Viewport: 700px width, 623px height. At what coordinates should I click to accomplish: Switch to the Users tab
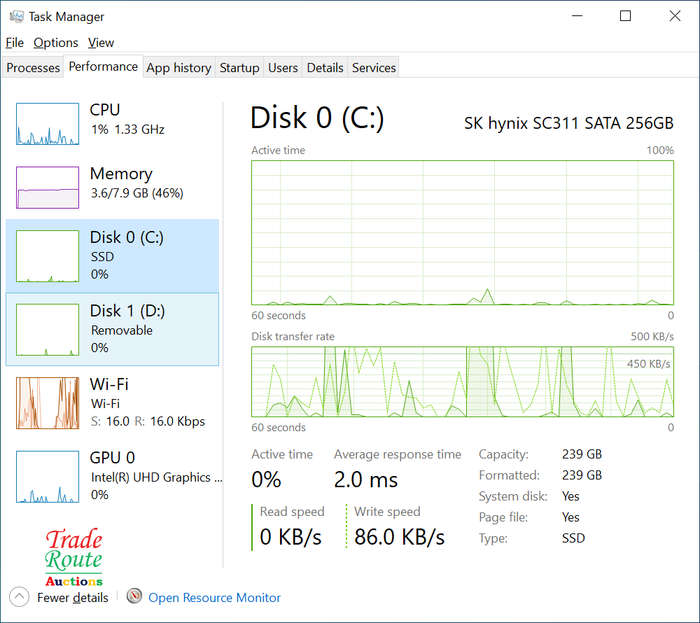point(283,67)
